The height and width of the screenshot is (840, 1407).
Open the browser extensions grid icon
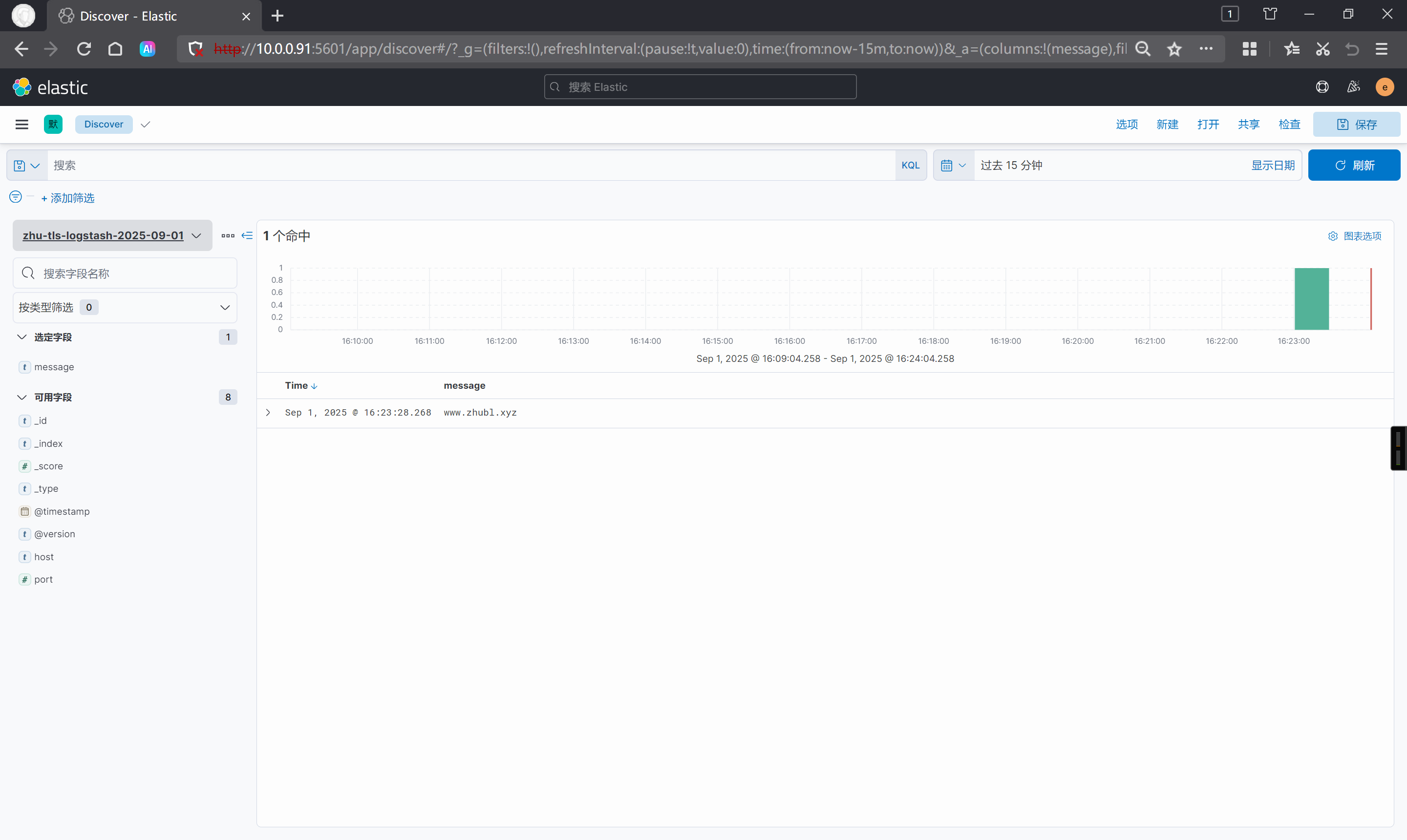1249,49
